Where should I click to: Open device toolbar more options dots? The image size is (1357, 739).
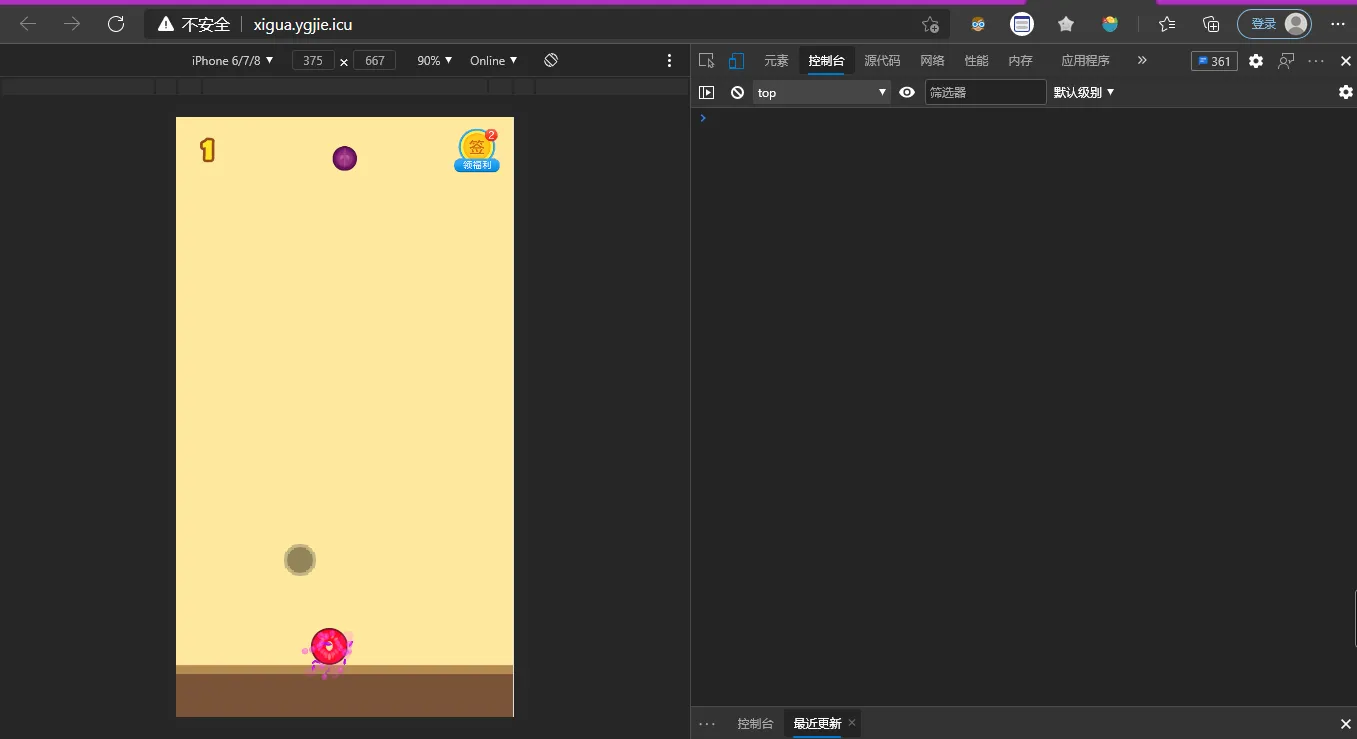click(x=670, y=61)
